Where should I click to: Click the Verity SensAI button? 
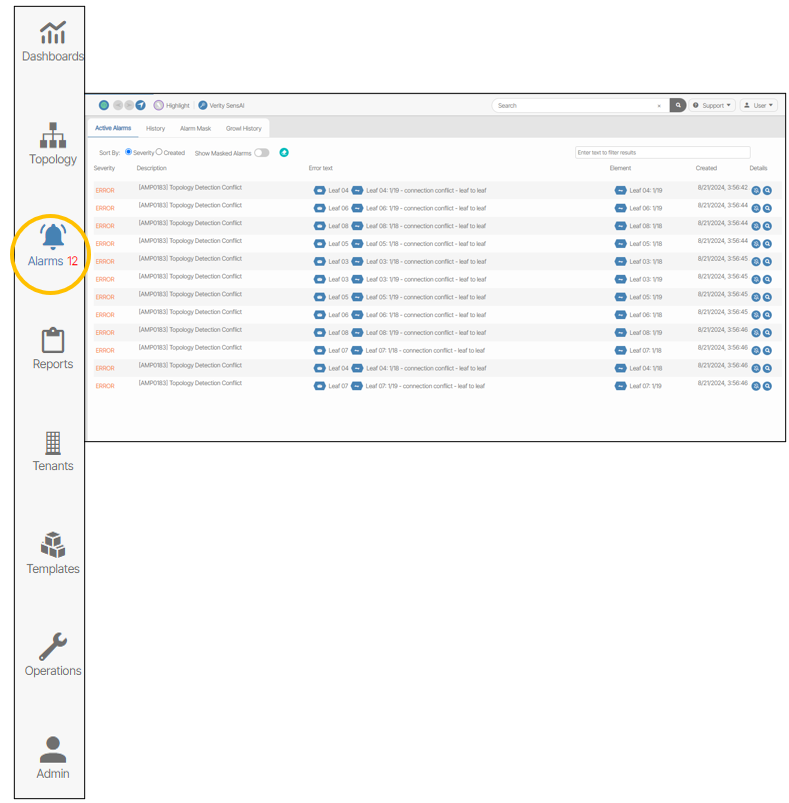(221, 105)
